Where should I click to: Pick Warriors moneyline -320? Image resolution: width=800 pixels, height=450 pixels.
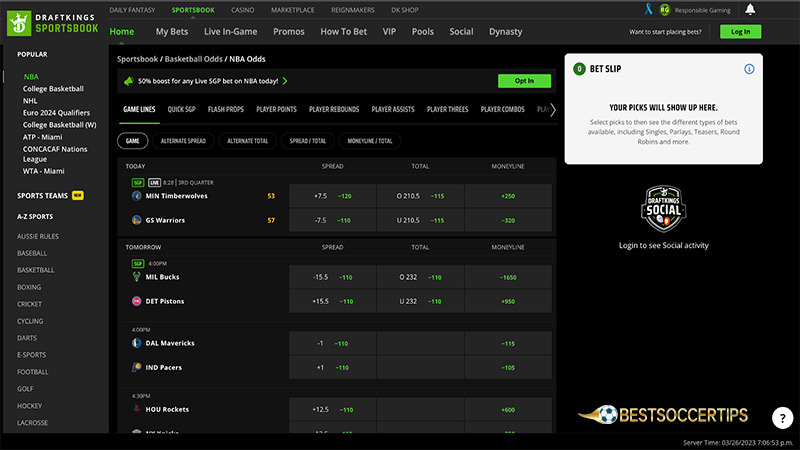point(508,220)
